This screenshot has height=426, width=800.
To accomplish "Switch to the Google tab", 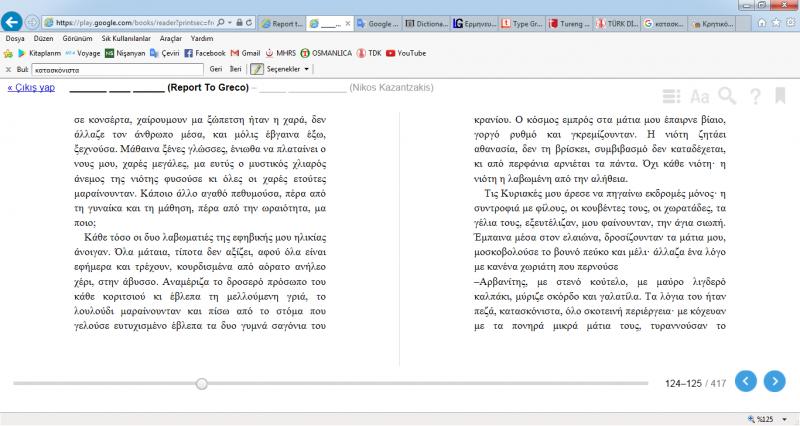I will (378, 23).
